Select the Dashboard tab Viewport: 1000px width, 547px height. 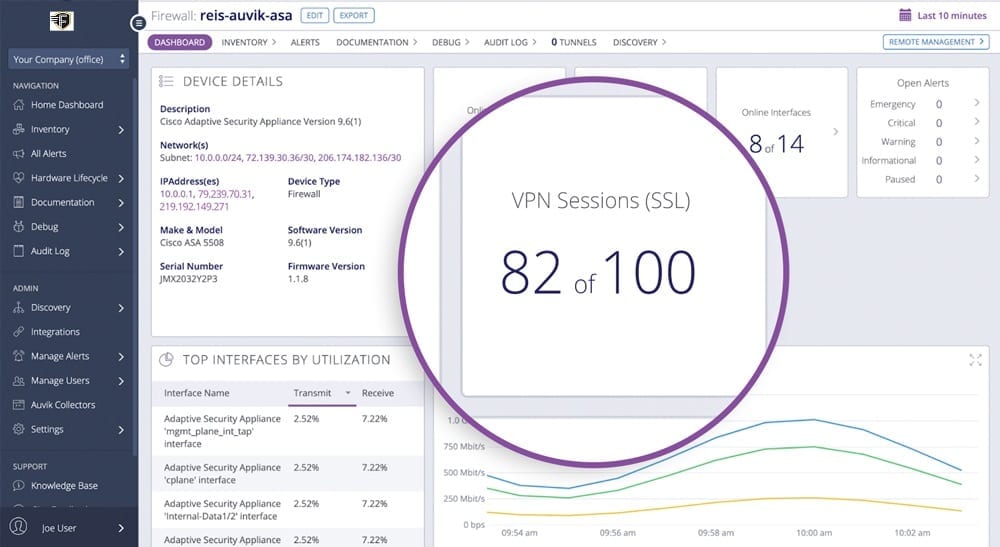point(180,42)
